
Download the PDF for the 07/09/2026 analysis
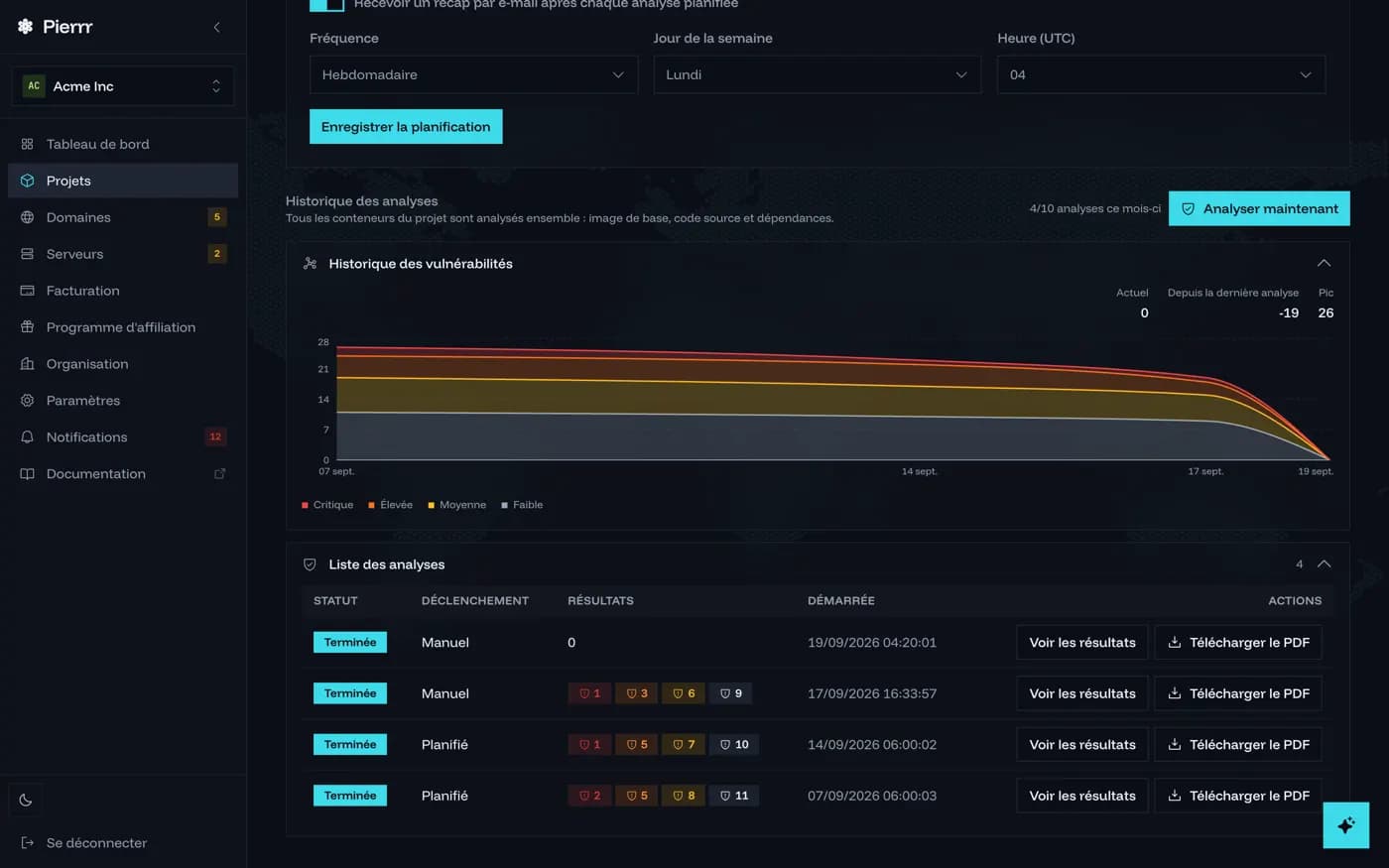[x=1238, y=796]
